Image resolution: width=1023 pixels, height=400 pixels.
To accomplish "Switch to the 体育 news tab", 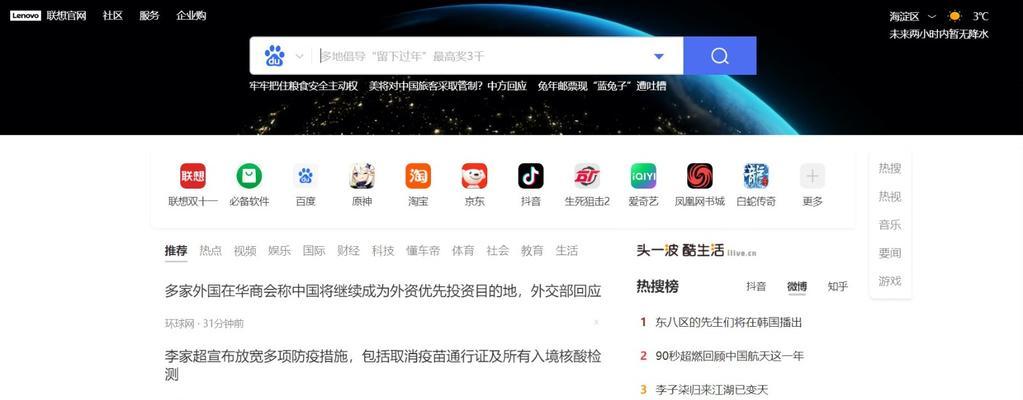I will (x=463, y=251).
